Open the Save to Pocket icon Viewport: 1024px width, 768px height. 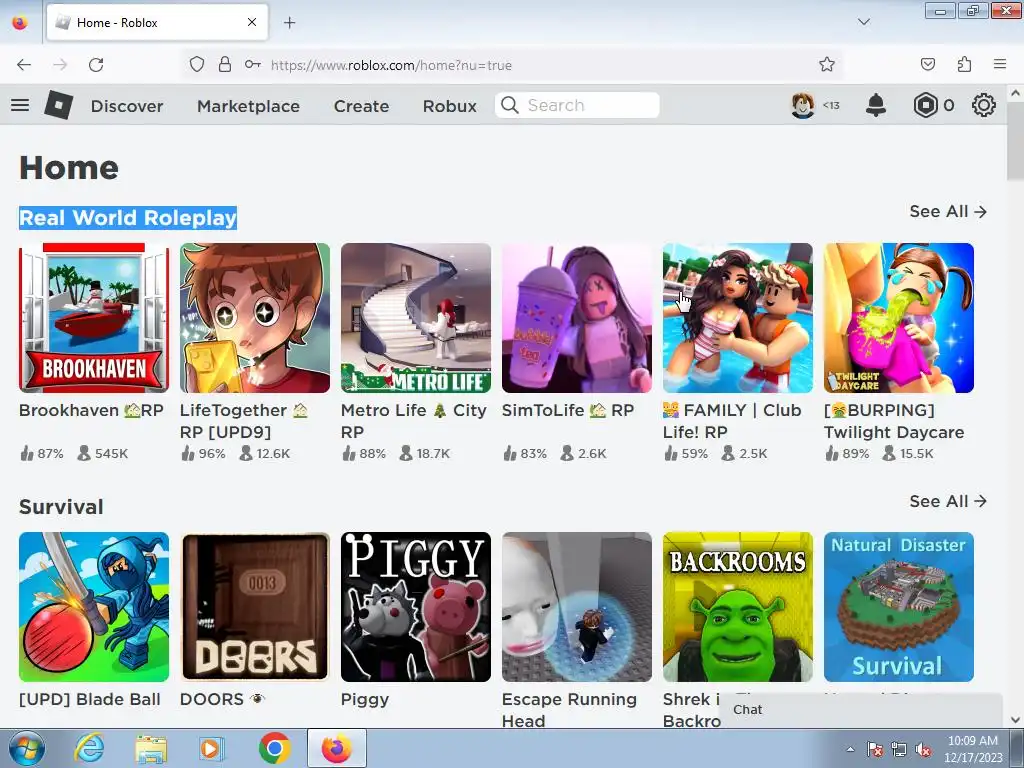point(927,65)
